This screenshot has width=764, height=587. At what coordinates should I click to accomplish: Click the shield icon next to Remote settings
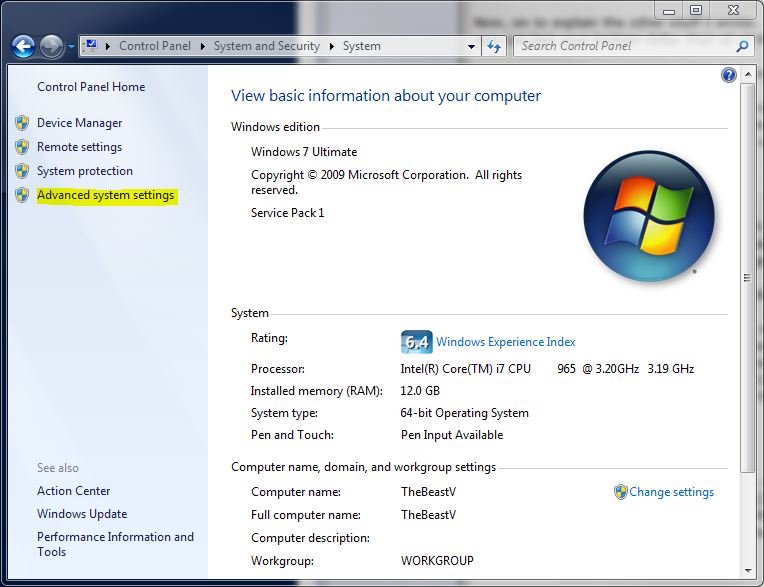(x=22, y=147)
